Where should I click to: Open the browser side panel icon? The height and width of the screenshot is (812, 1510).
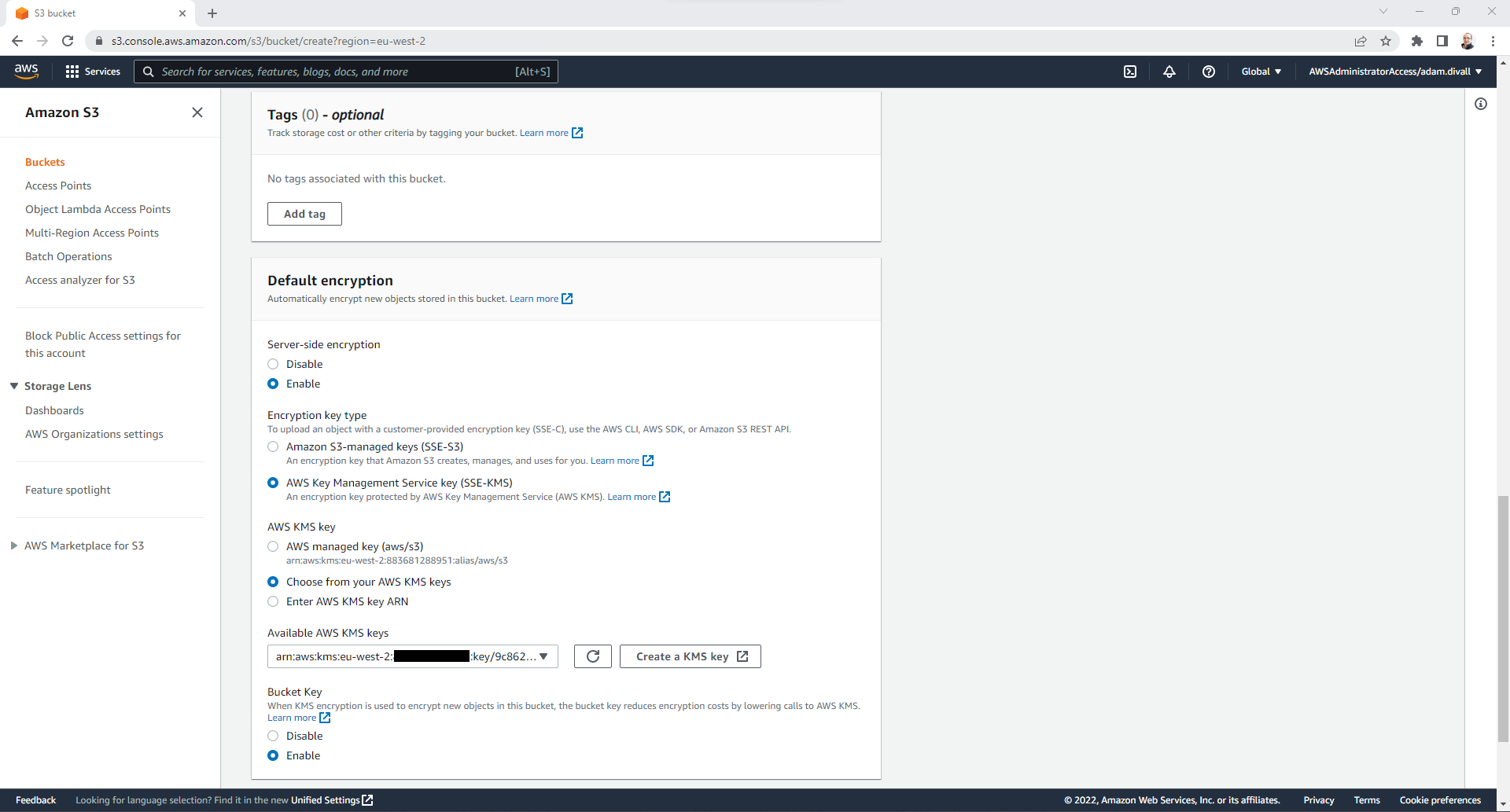pyautogui.click(x=1442, y=41)
